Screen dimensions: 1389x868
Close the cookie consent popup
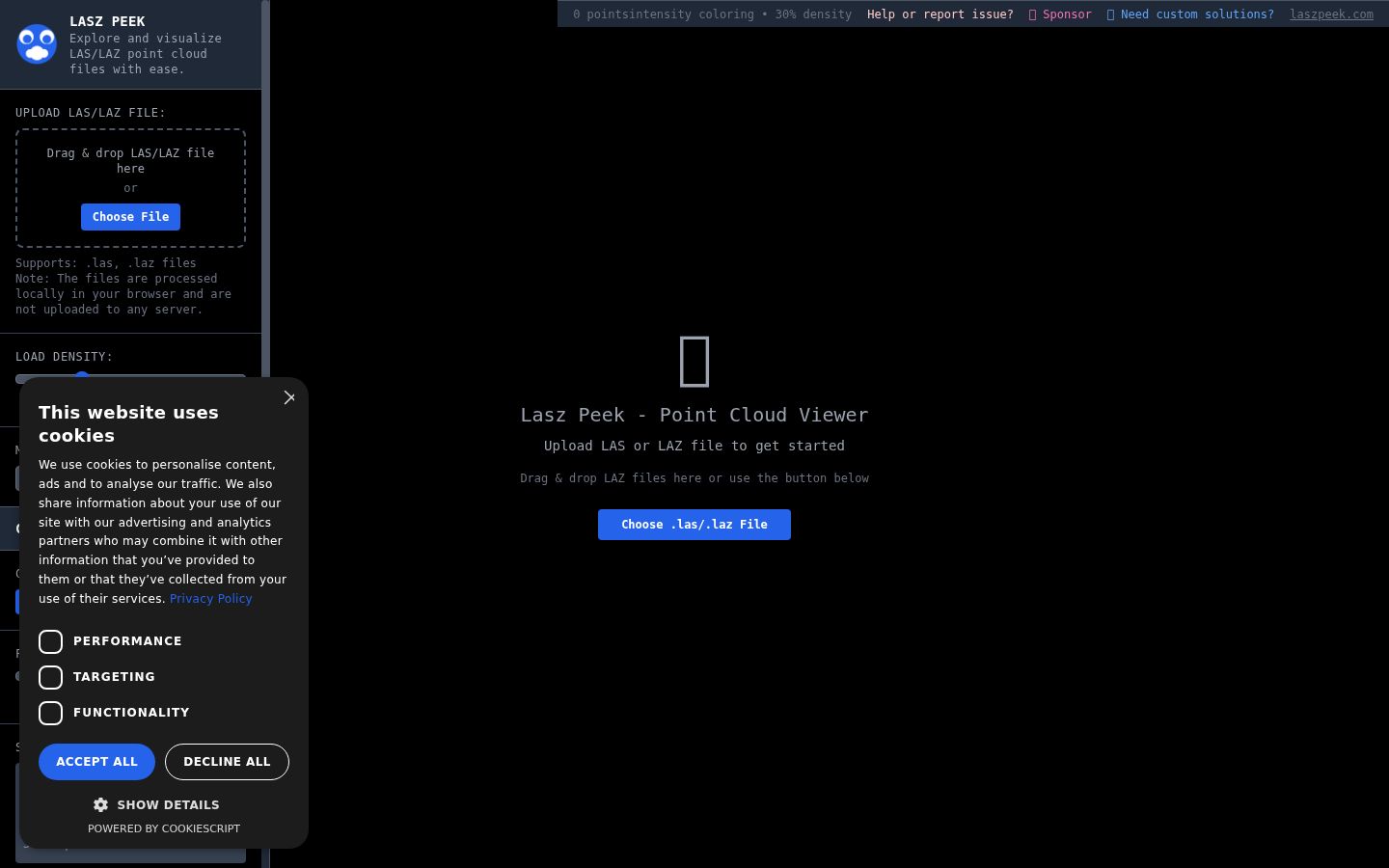pos(289,397)
